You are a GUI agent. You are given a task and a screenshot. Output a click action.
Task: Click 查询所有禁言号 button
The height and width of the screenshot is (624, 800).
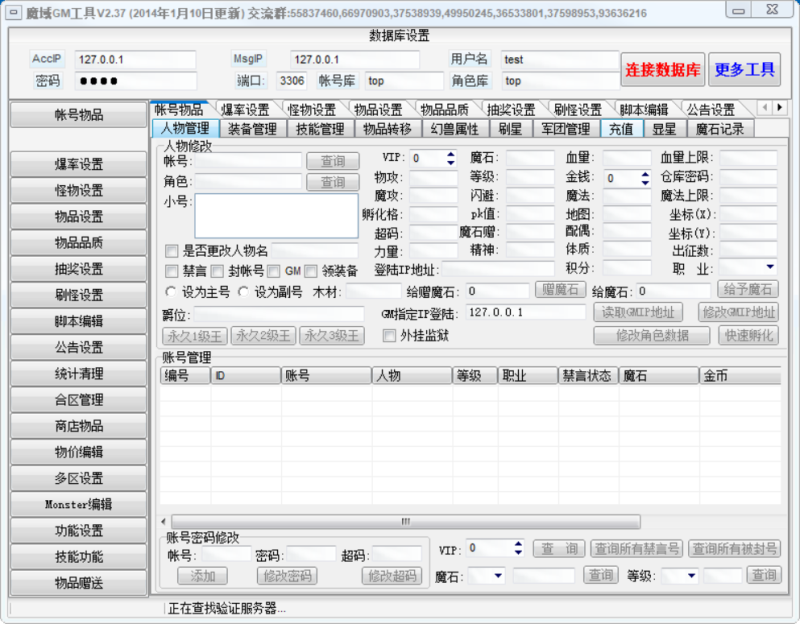[637, 548]
